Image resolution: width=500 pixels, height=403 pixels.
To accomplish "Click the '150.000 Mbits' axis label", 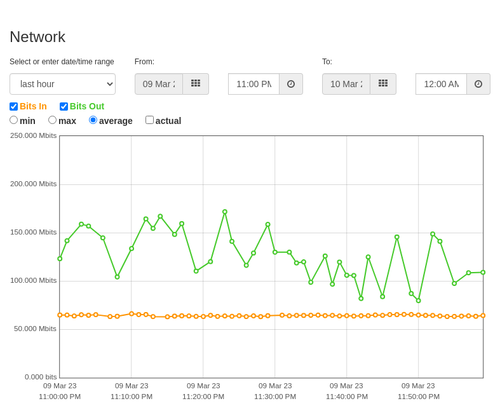I will click(33, 232).
